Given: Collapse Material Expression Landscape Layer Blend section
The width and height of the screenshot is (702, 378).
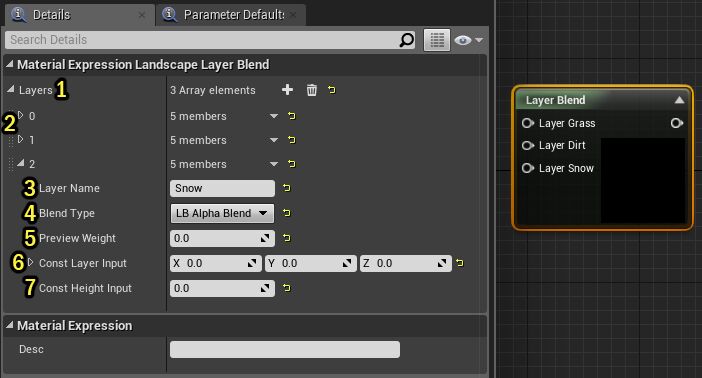Looking at the screenshot, I should 9,64.
